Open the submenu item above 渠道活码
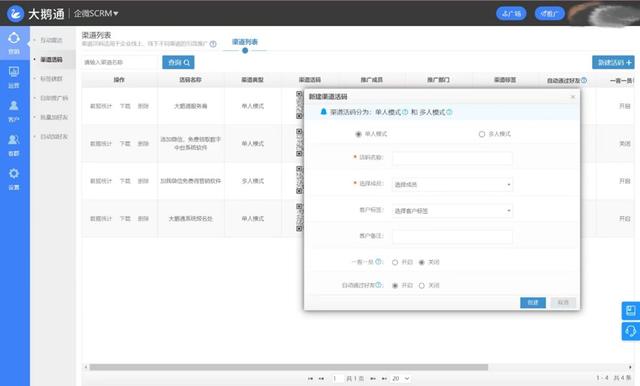 [51, 40]
